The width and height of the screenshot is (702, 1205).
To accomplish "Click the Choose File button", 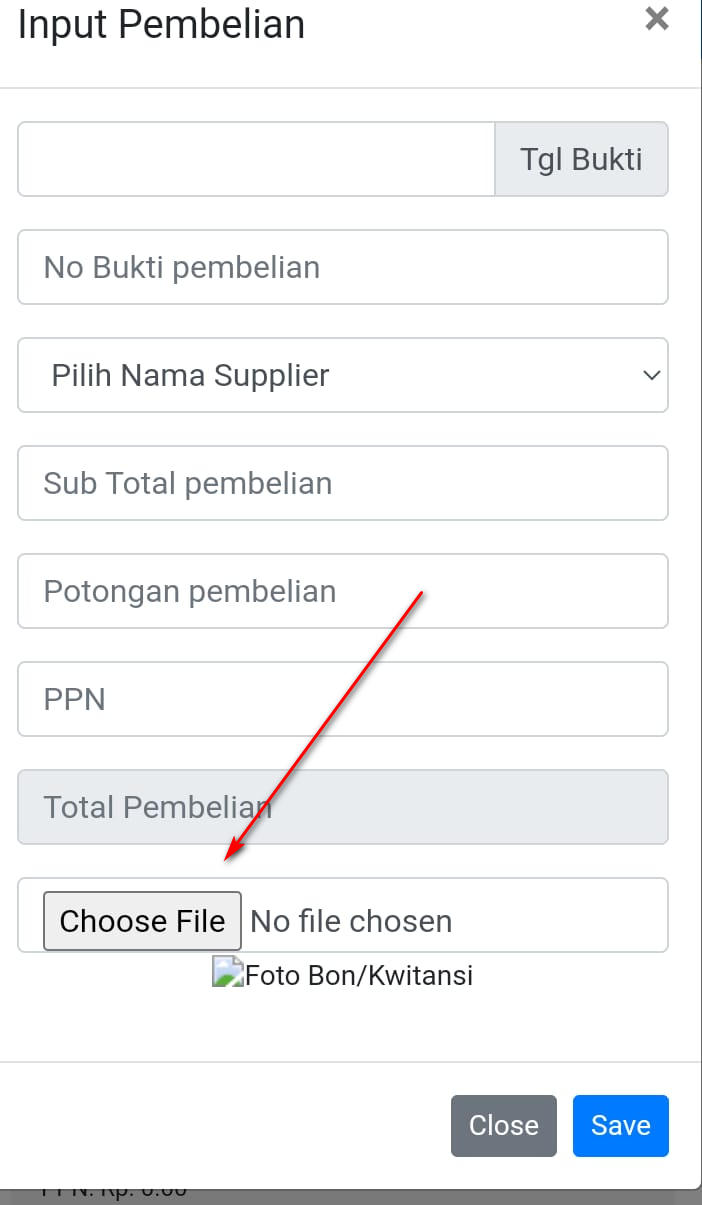I will click(x=142, y=921).
